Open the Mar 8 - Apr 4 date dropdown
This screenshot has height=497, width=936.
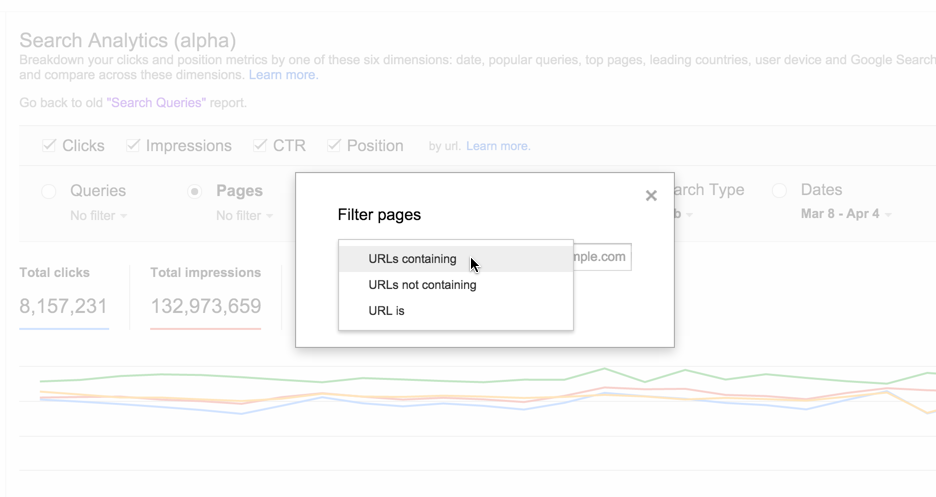click(846, 214)
